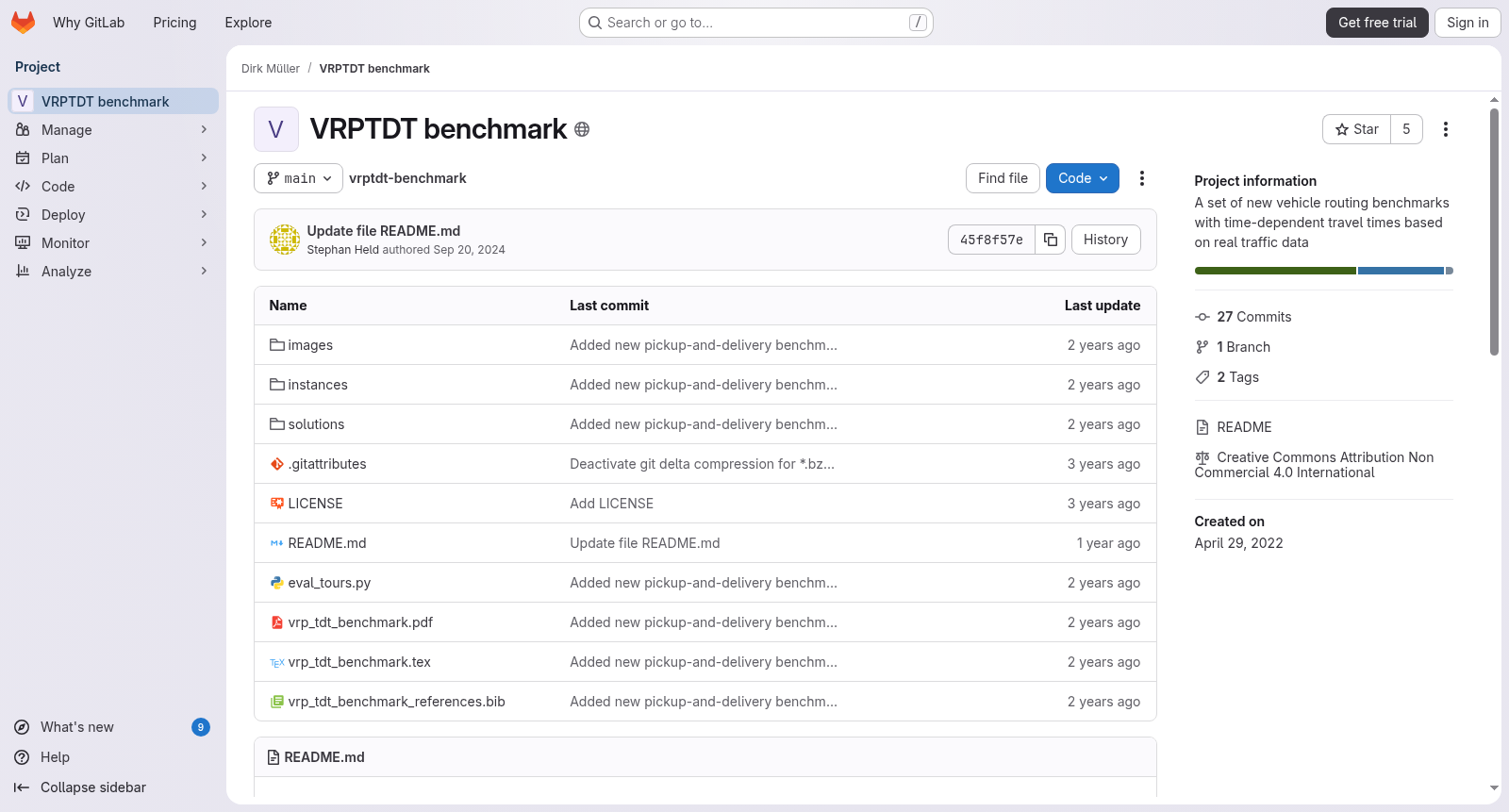Copy commit SHA with clipboard icon

1051,240
